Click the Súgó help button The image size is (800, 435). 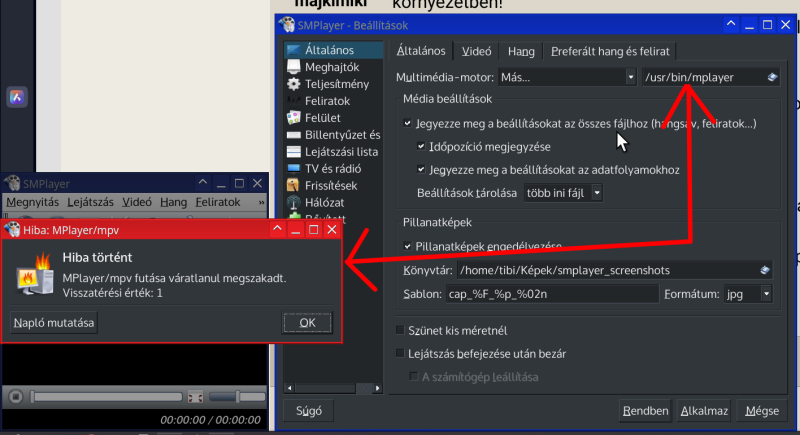coord(309,411)
